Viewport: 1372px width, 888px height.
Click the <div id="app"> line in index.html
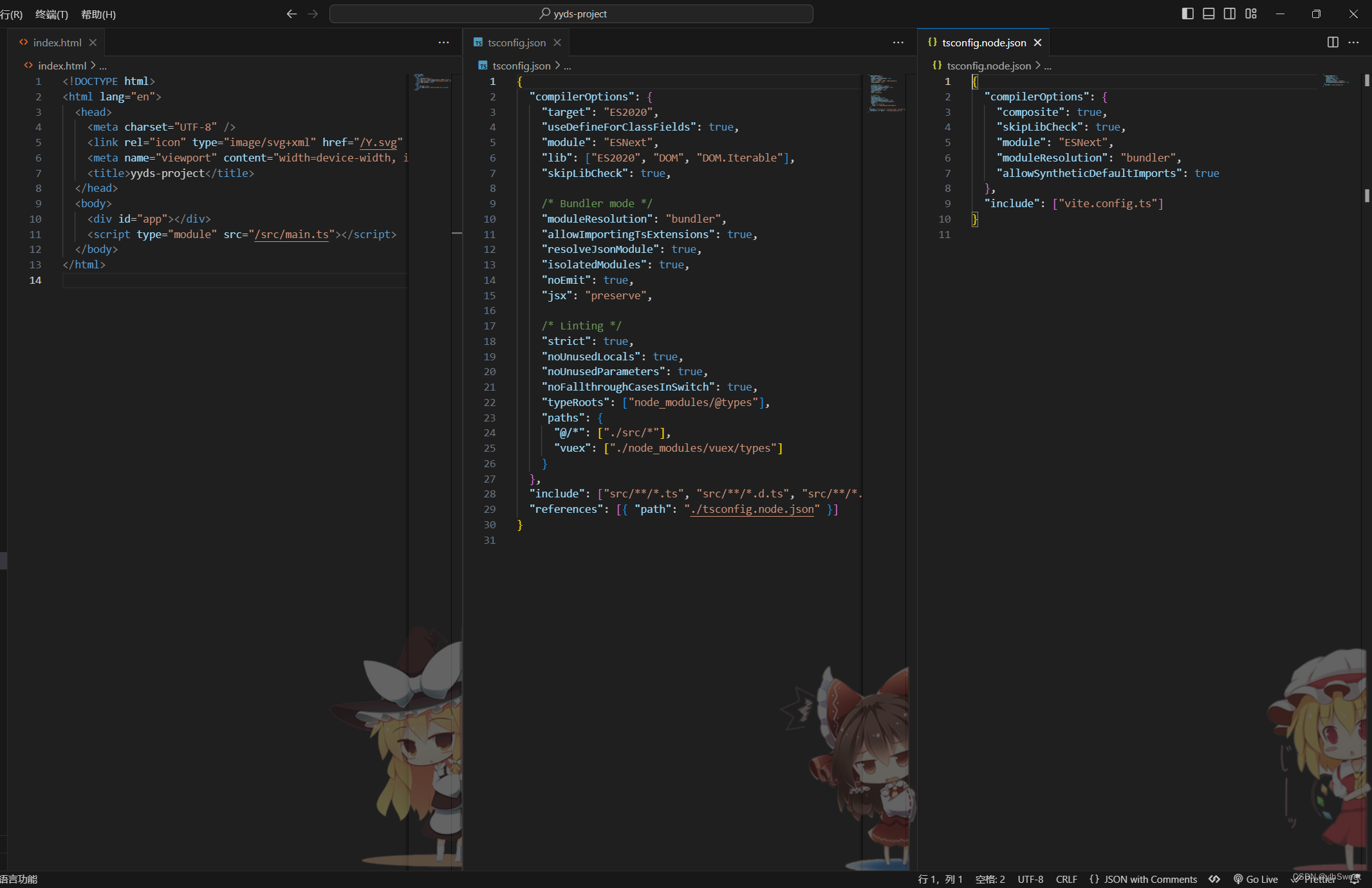click(149, 219)
